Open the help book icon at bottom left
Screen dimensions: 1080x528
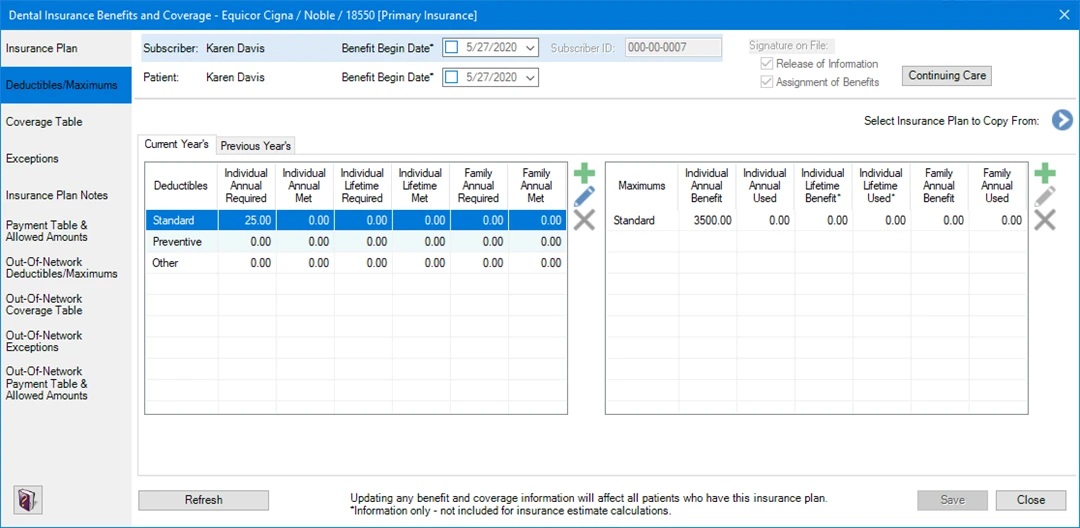click(x=28, y=499)
